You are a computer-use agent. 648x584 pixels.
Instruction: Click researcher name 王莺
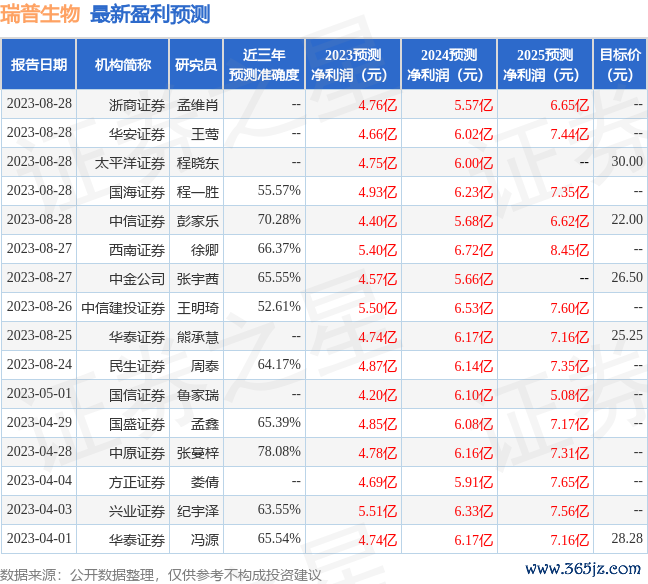[205, 134]
